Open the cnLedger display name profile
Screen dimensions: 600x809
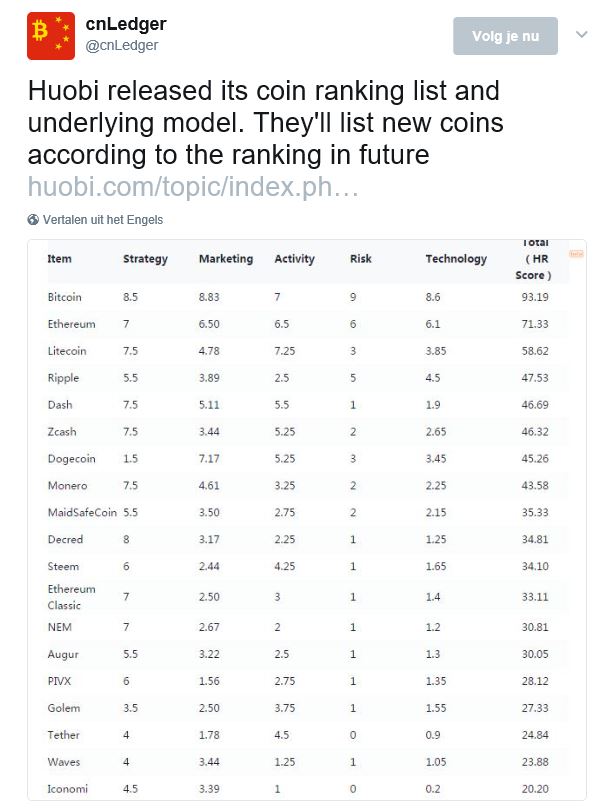126,24
